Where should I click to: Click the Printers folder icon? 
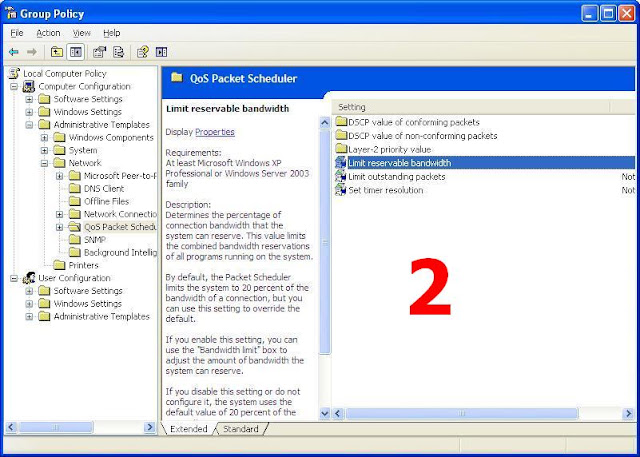[60, 265]
